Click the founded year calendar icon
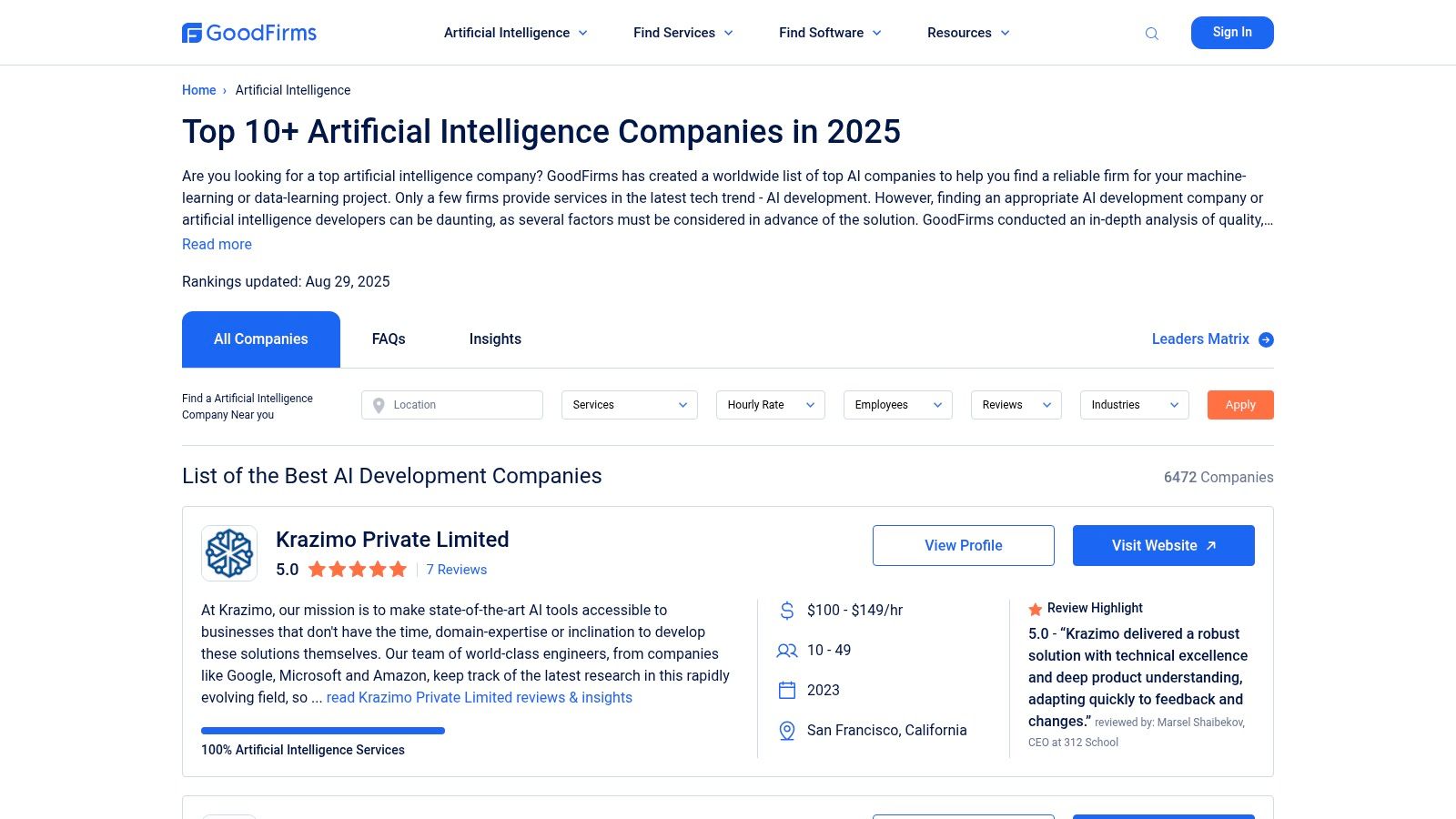1456x819 pixels. tap(787, 691)
